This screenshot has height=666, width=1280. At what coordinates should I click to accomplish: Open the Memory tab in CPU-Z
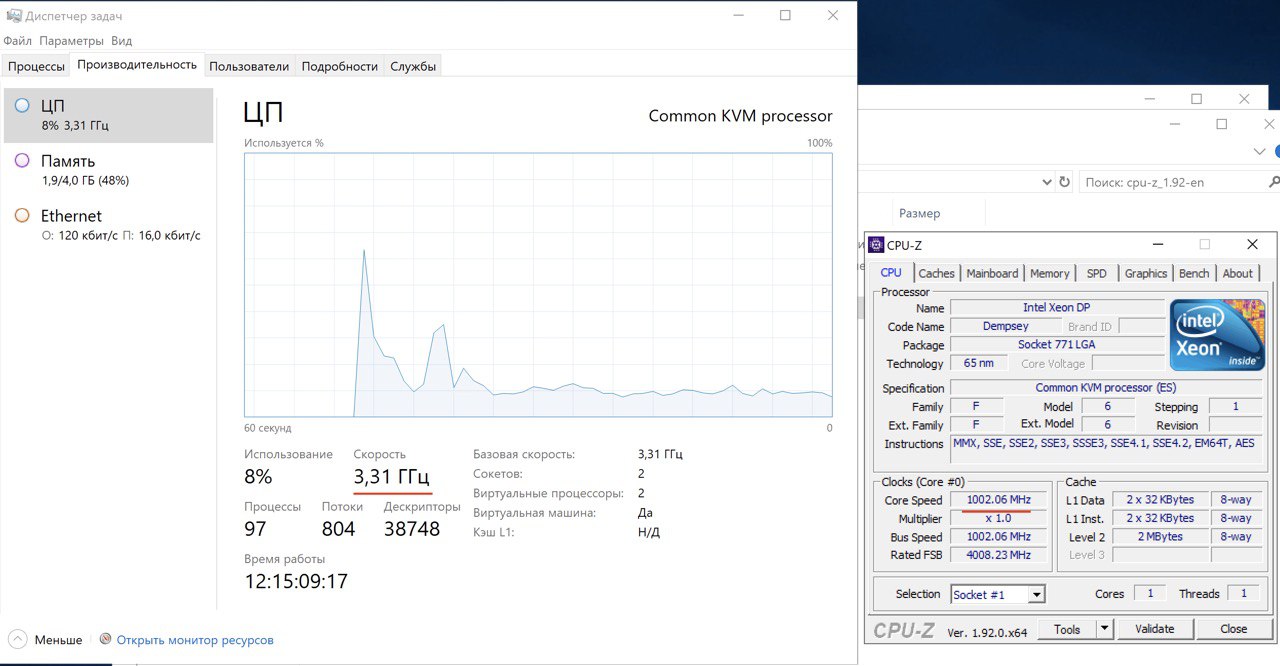pos(1050,273)
